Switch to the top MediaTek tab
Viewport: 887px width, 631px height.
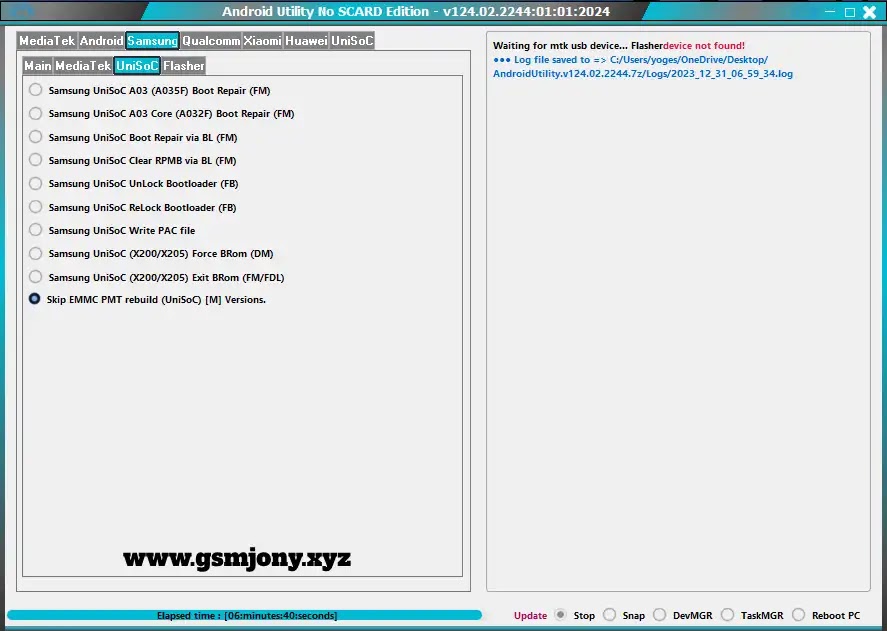point(47,41)
